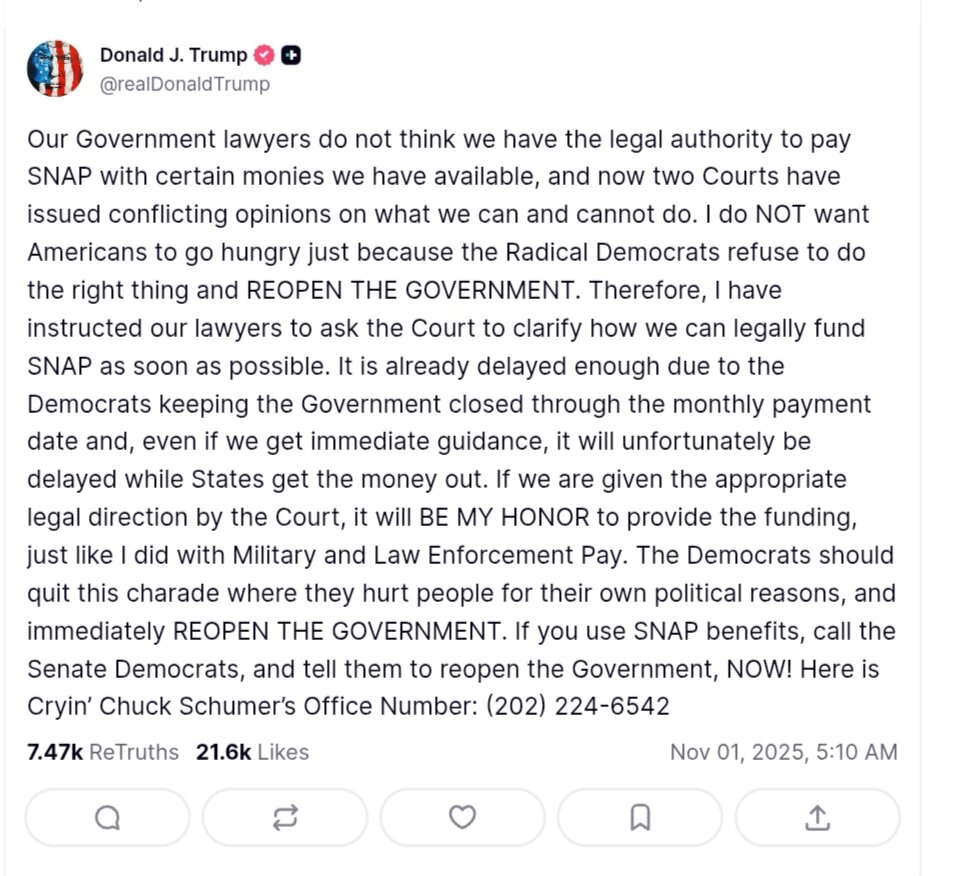
Task: View the 7.47k ReTruths list
Action: click(x=103, y=752)
